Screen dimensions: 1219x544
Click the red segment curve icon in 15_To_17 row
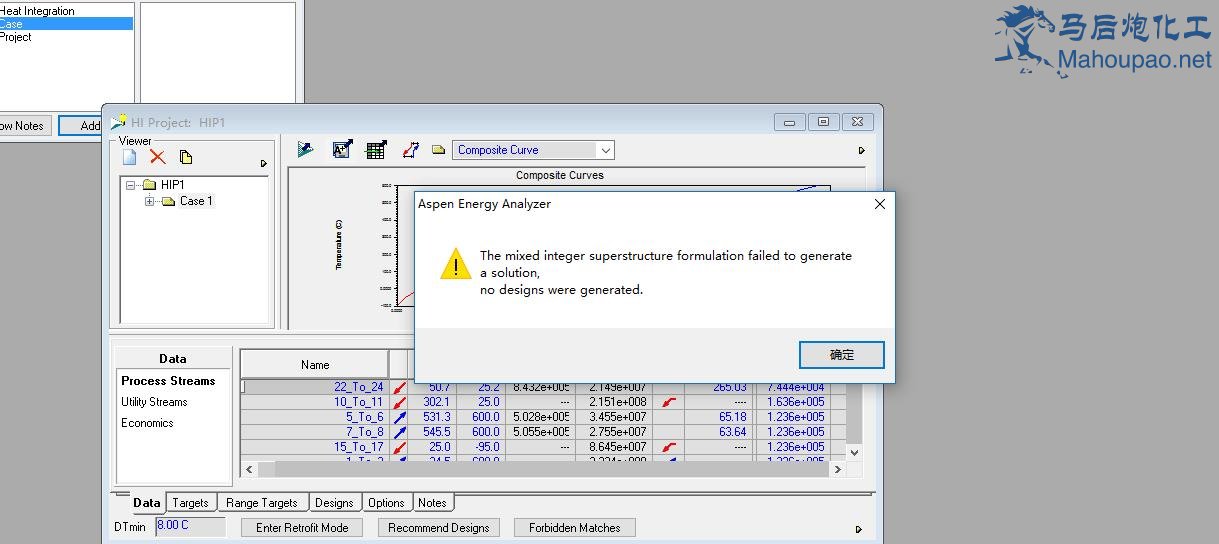pos(669,447)
